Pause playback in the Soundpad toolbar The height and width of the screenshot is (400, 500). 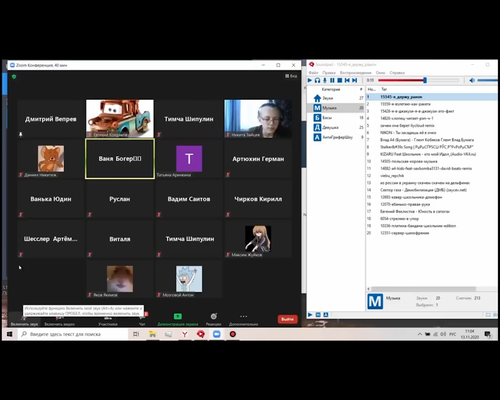(x=332, y=80)
